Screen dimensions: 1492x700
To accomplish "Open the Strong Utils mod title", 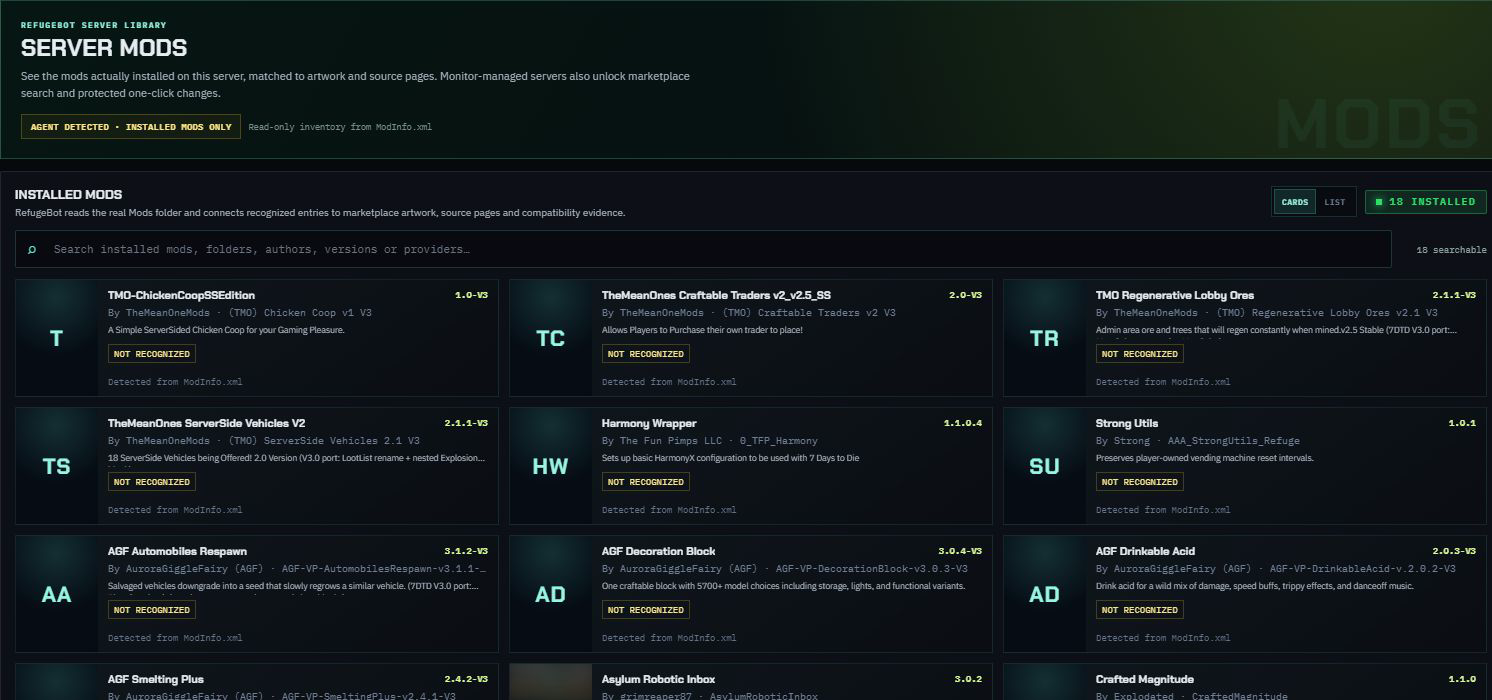I will pyautogui.click(x=1127, y=423).
